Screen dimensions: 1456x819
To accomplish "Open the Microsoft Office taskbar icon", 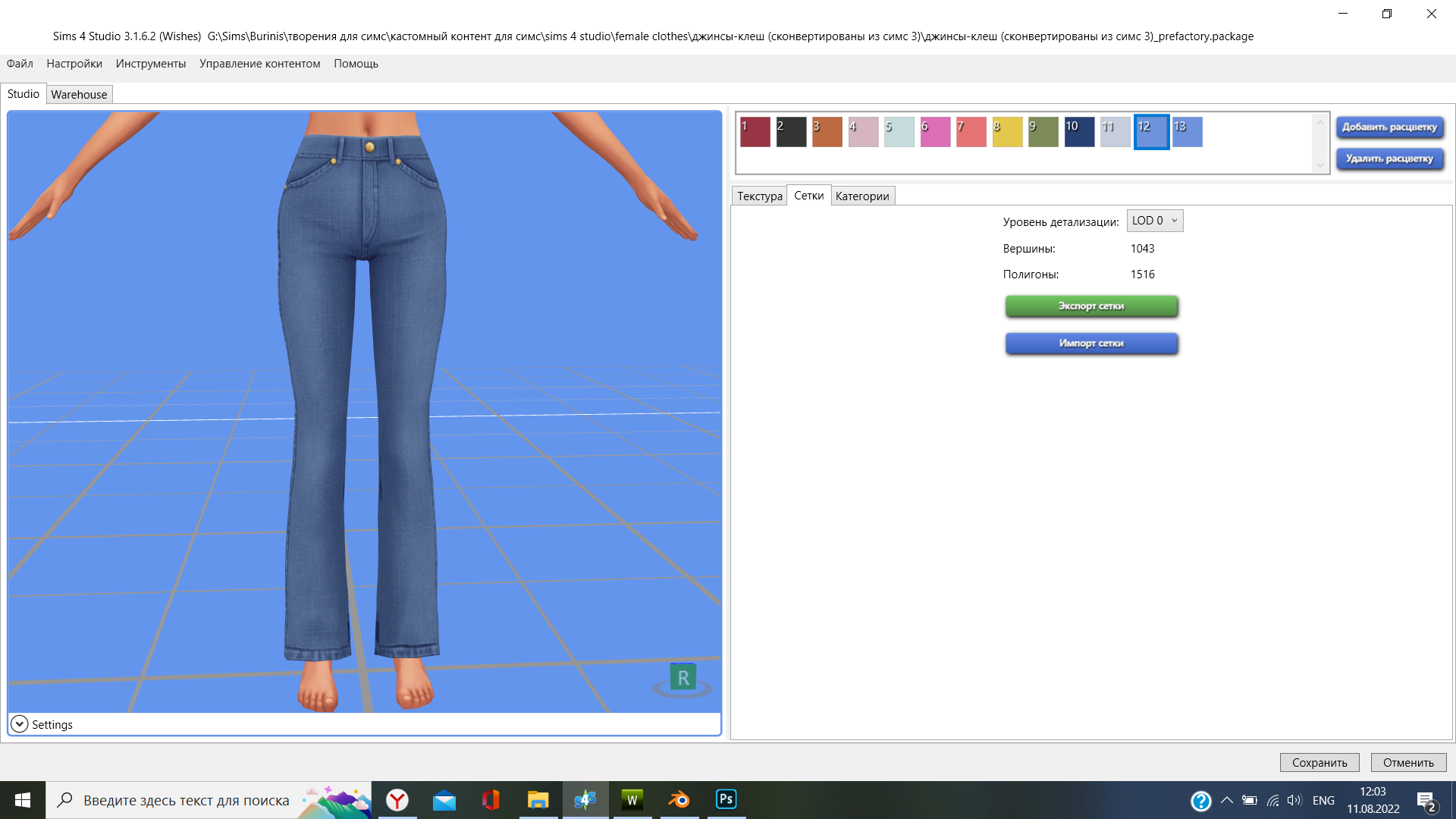I will tap(491, 800).
